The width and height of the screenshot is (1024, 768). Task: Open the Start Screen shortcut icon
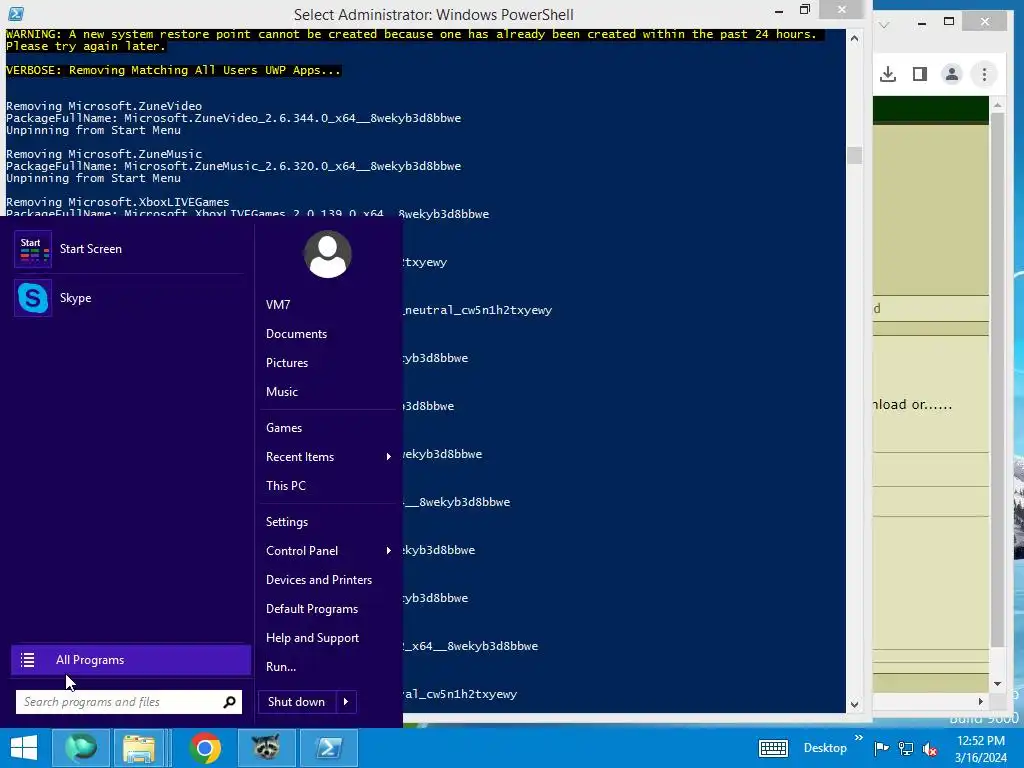click(x=33, y=249)
